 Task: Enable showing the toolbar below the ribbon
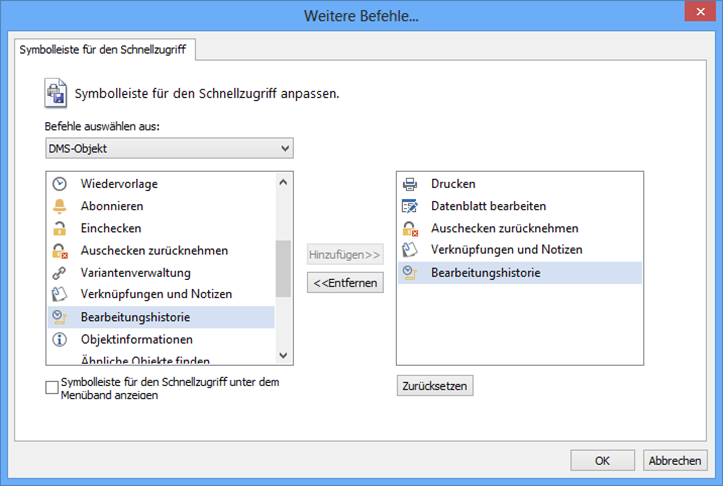[52, 388]
